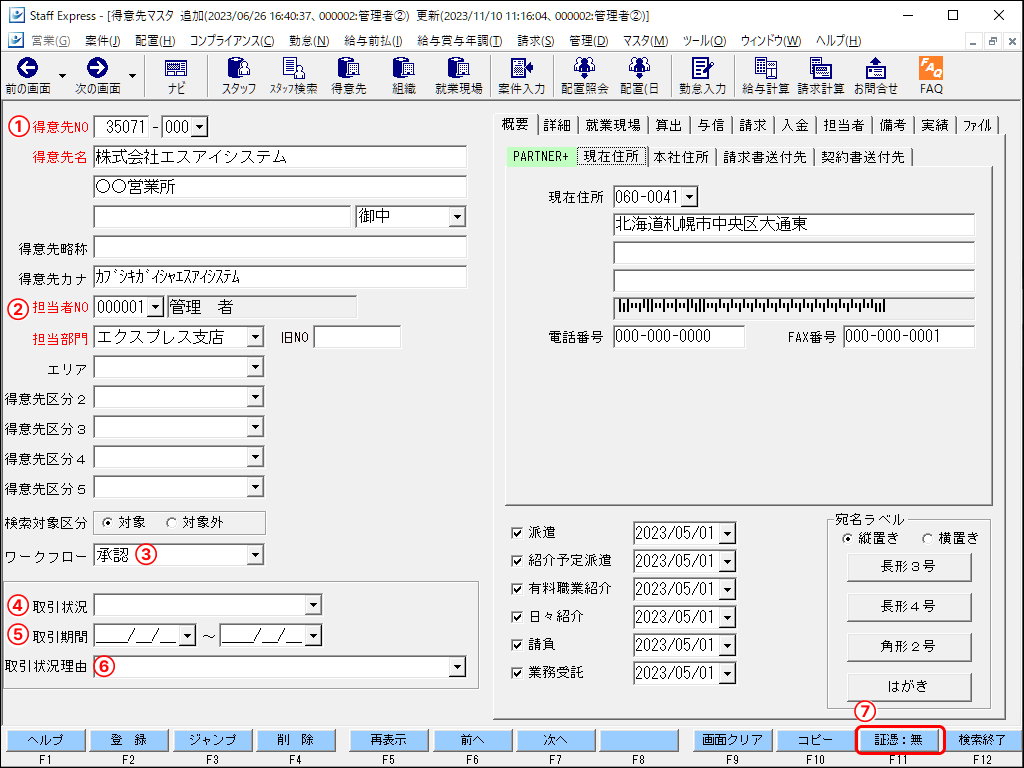Toggle the 業務受託 checkbox
The width and height of the screenshot is (1024, 768).
click(x=517, y=673)
